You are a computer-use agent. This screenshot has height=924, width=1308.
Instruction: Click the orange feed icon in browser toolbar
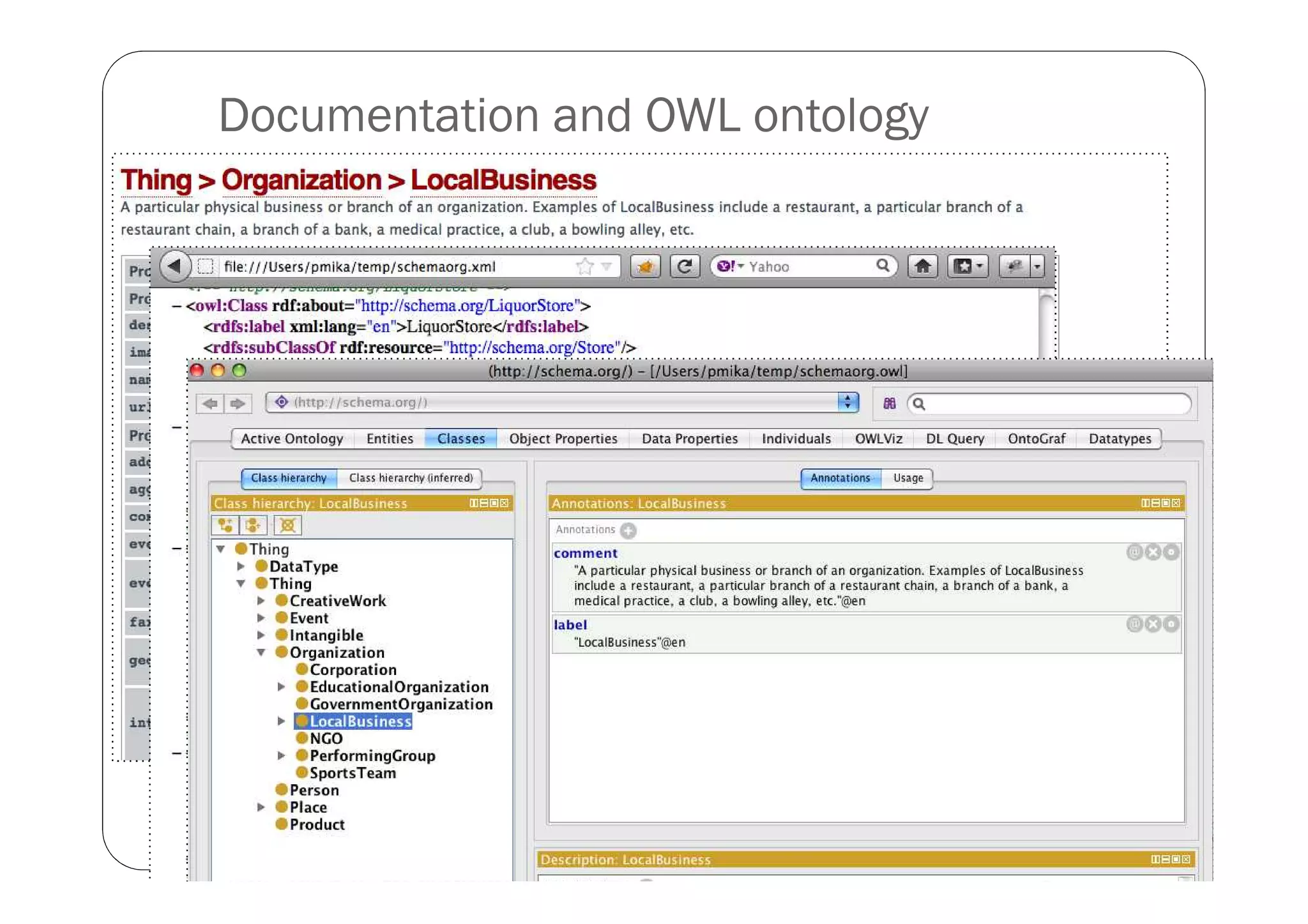pyautogui.click(x=646, y=266)
